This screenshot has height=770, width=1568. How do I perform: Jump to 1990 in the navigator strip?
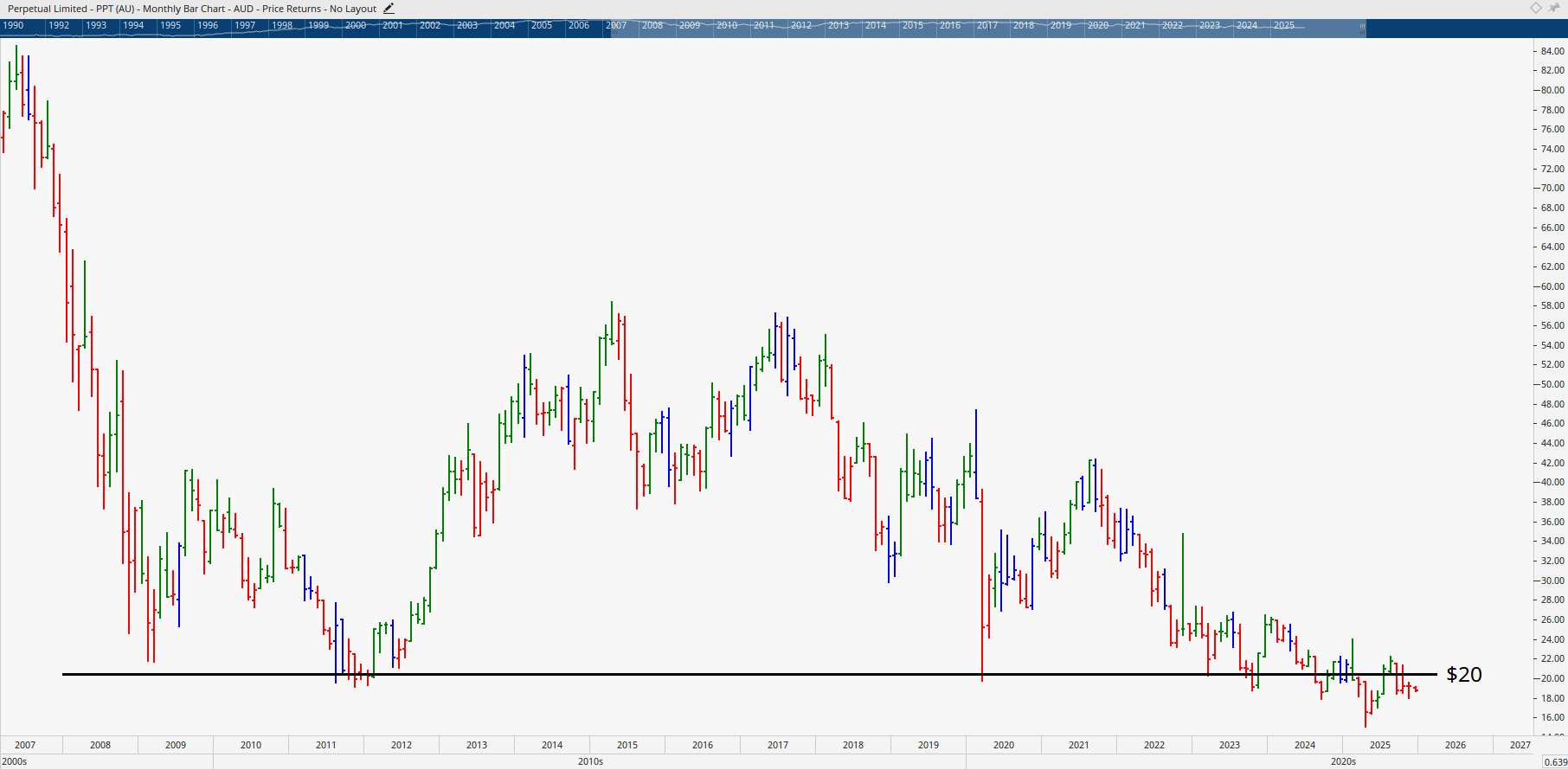[13, 25]
